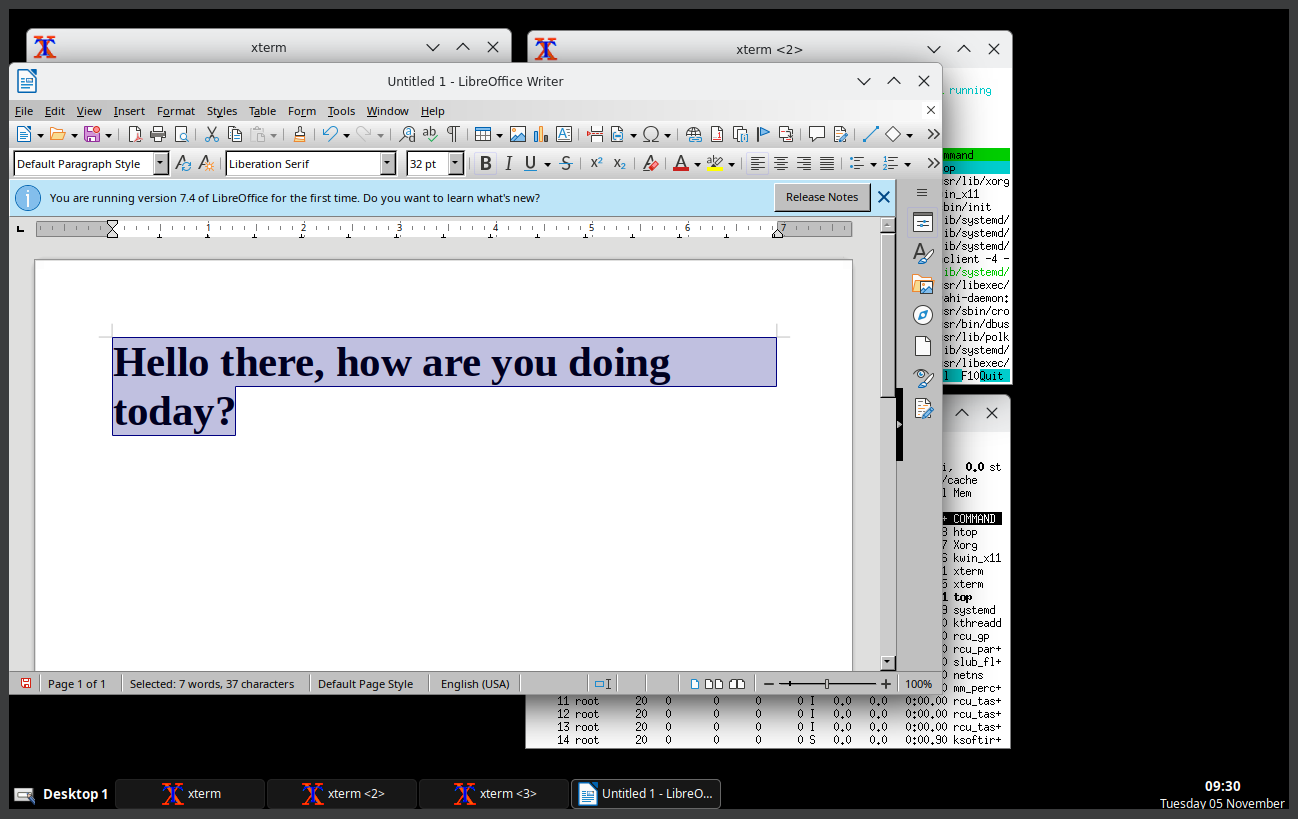
Task: Click the Clone Formatting paintbrush icon
Action: pos(299,134)
